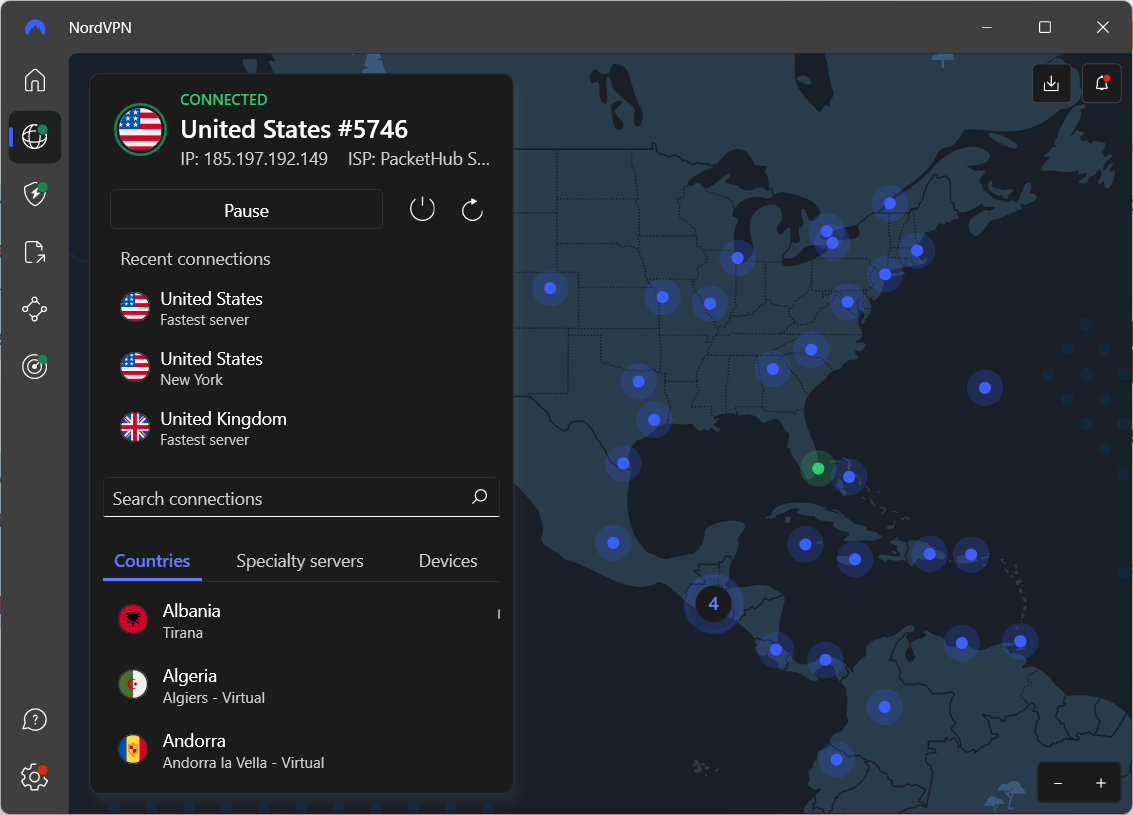Click the CONNECTED status label

[223, 100]
